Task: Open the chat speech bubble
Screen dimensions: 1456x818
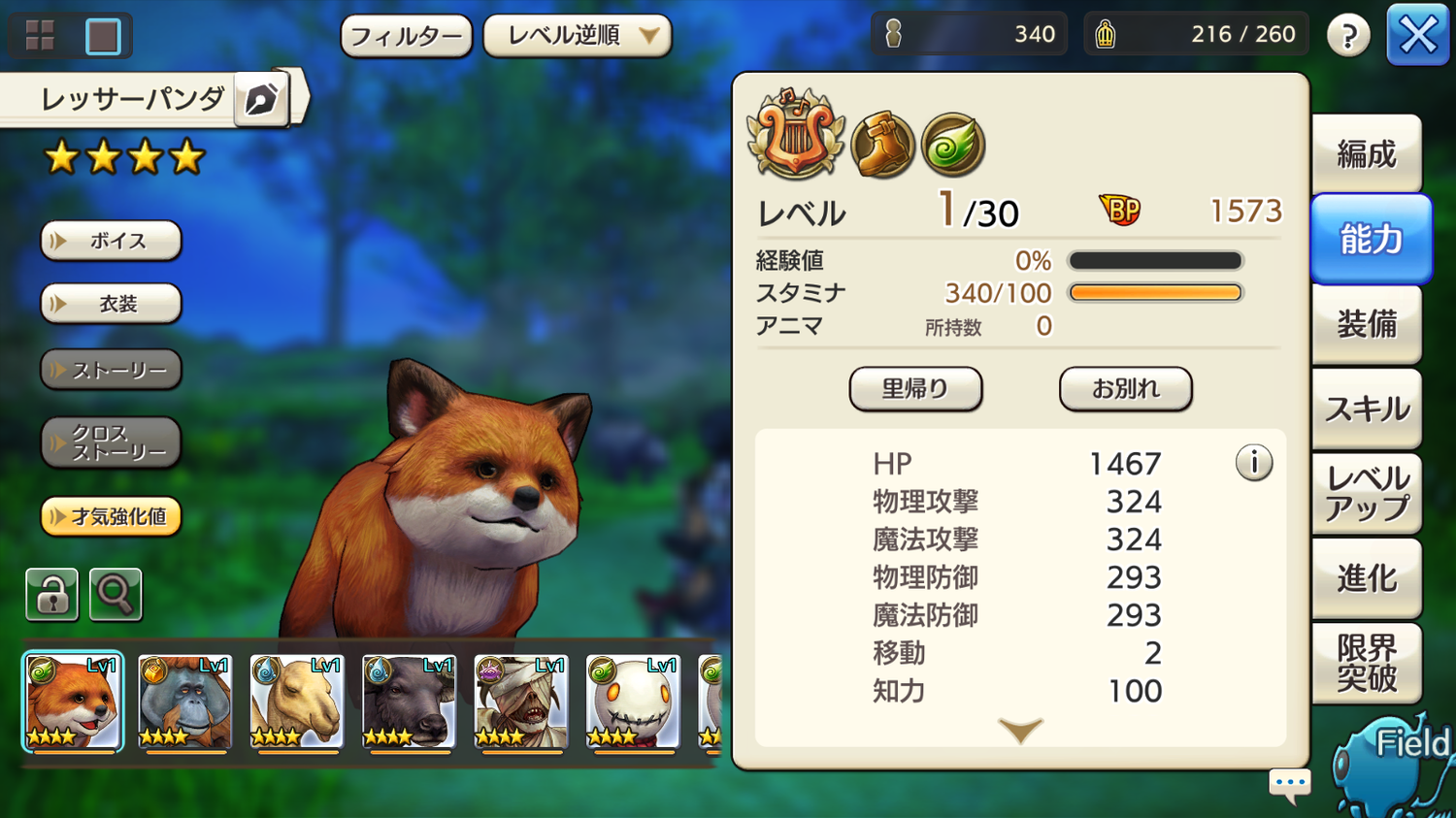Action: [x=1290, y=784]
